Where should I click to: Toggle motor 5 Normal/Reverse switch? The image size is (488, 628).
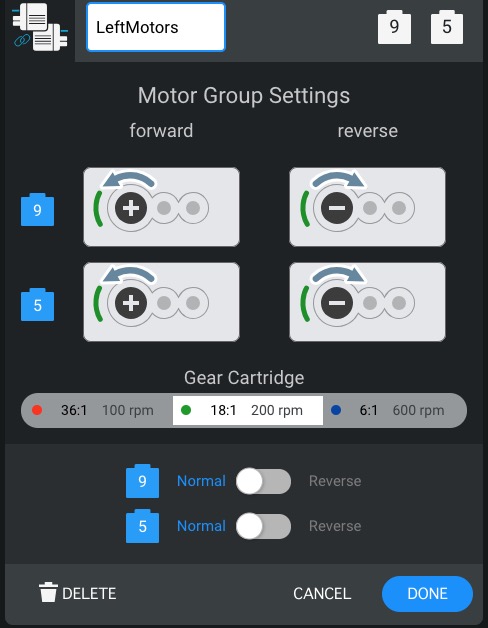click(263, 526)
